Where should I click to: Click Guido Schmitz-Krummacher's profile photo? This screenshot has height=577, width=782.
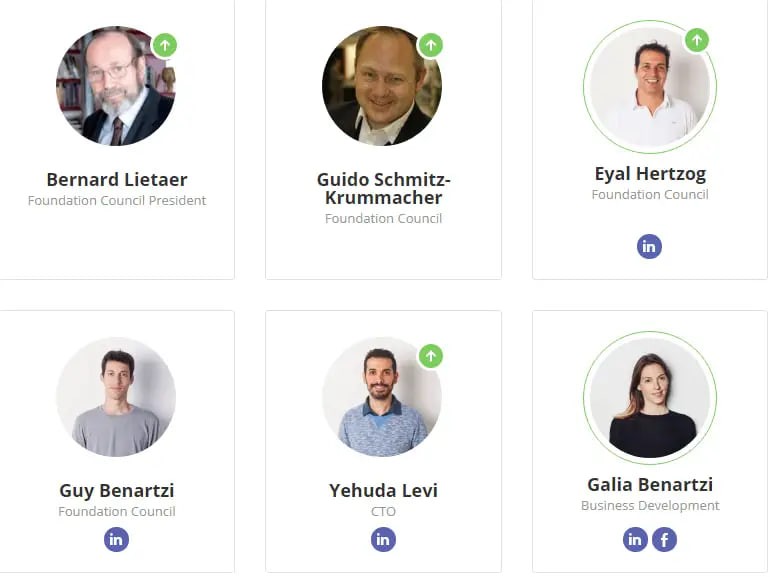382,86
